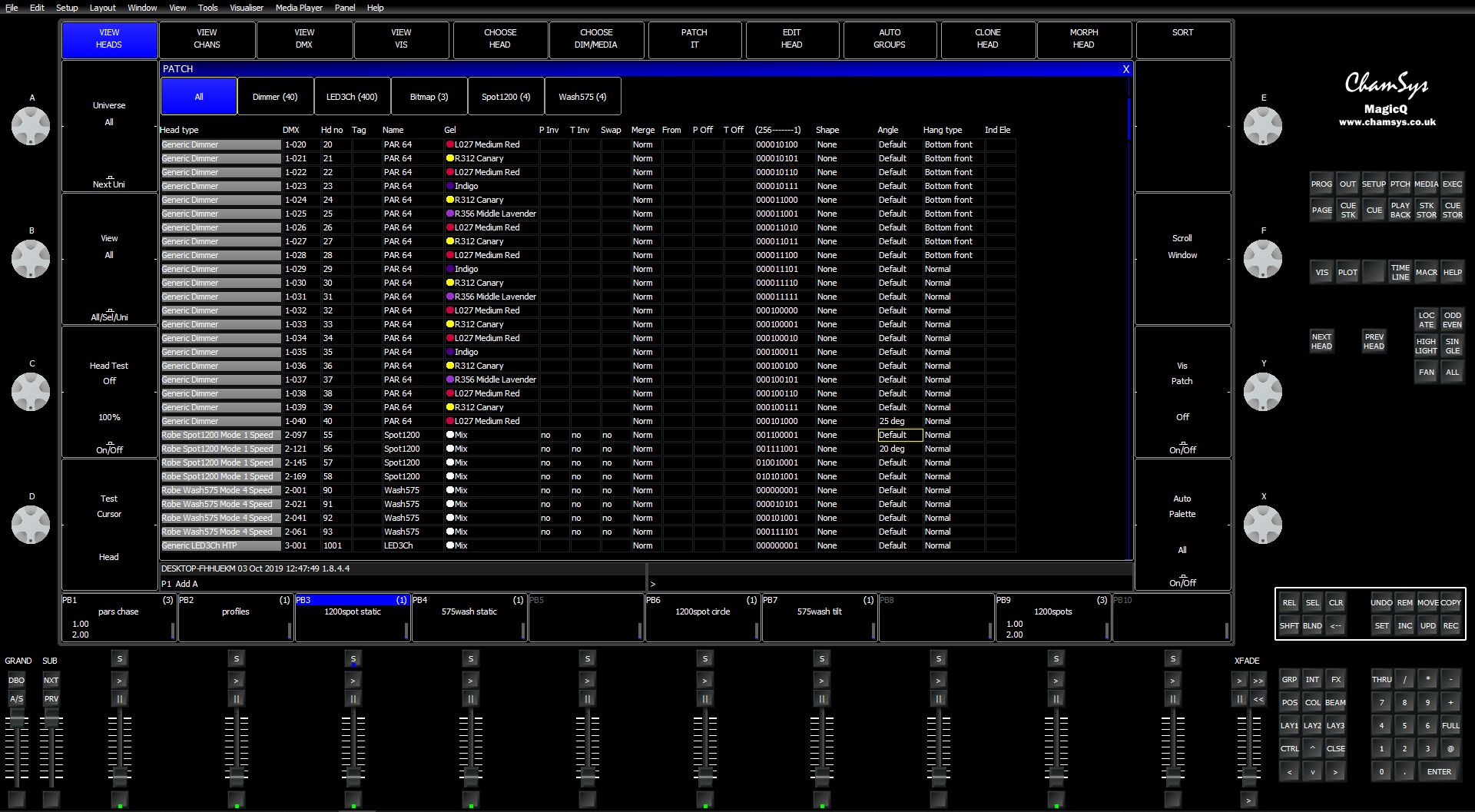Open the Visualiser menu
1475x812 pixels.
(246, 8)
